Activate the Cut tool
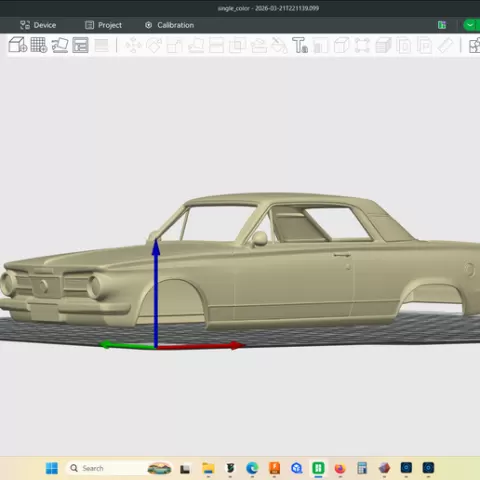This screenshot has width=480, height=480. coord(216,45)
